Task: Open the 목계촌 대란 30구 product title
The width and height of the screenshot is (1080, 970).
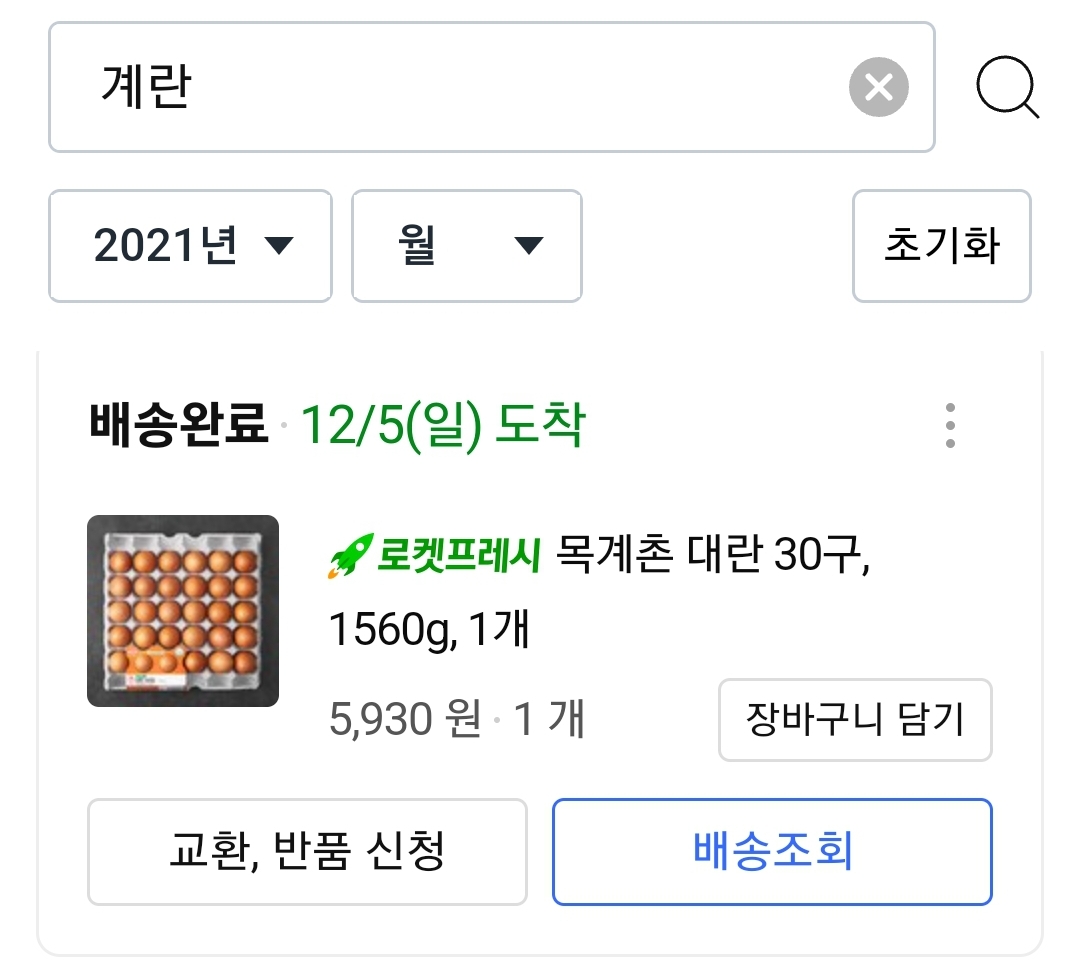Action: [x=712, y=553]
